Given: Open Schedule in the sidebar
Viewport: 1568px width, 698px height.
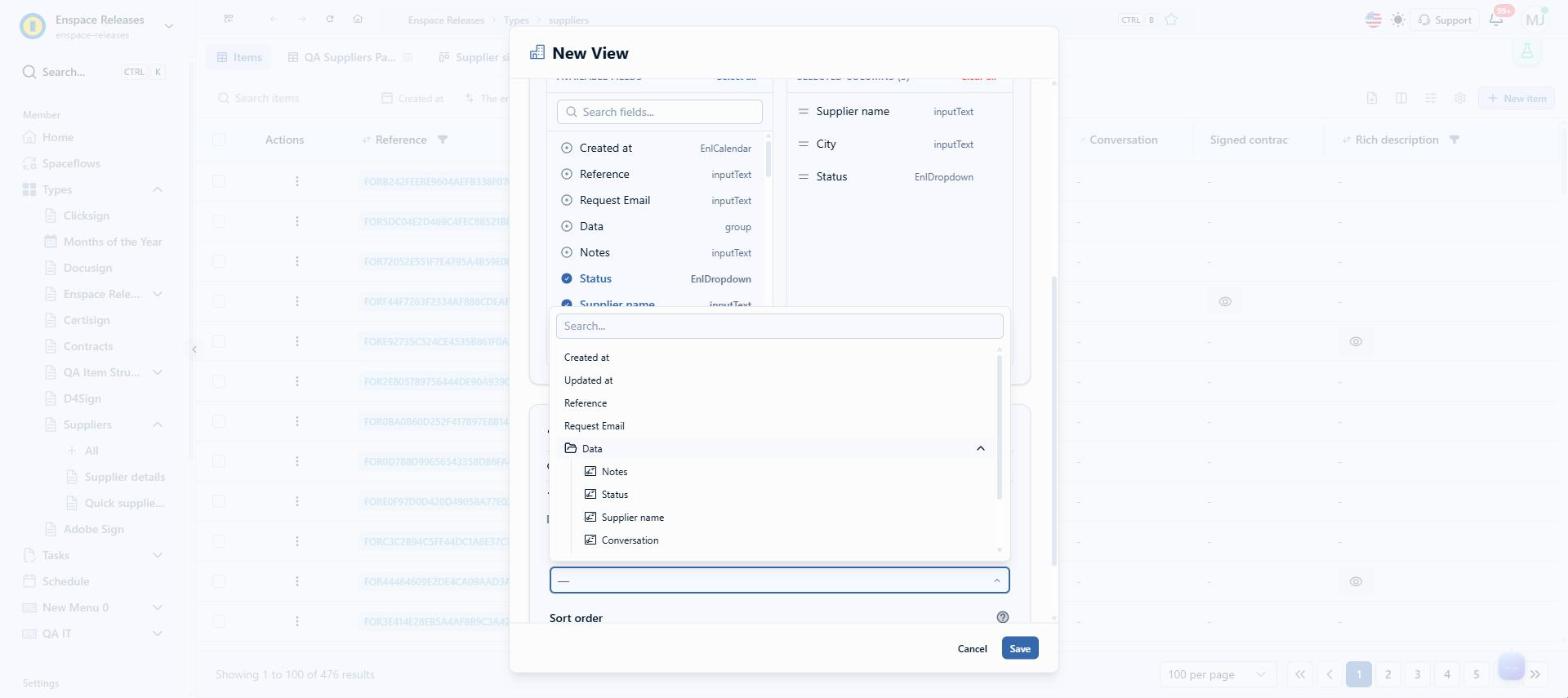Looking at the screenshot, I should coord(65,581).
